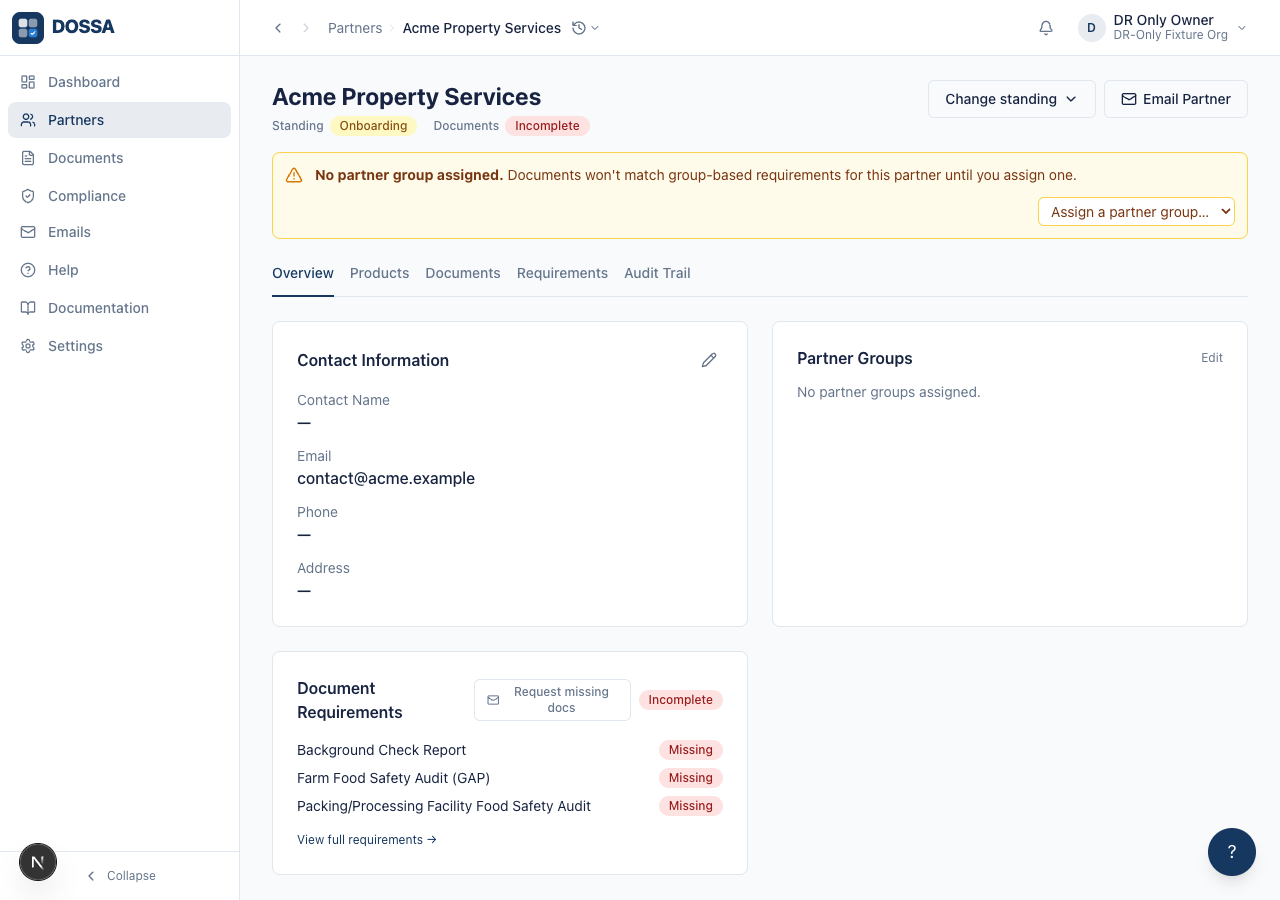Viewport: 1280px width, 900px height.
Task: Go forward with the right chevron
Action: [x=306, y=28]
